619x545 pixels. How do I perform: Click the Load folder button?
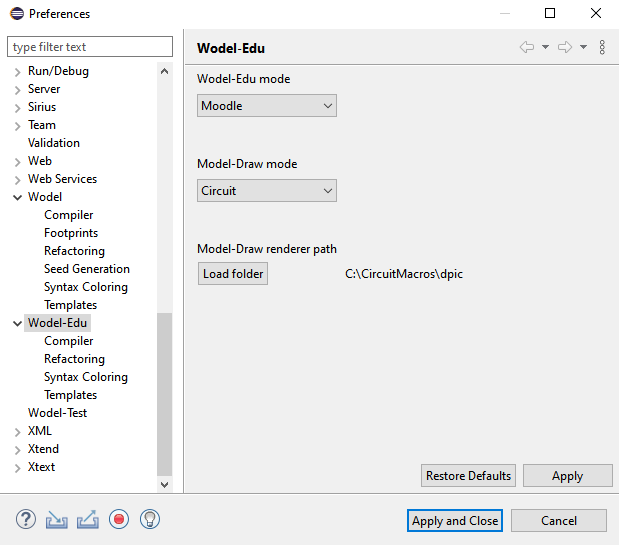(233, 273)
